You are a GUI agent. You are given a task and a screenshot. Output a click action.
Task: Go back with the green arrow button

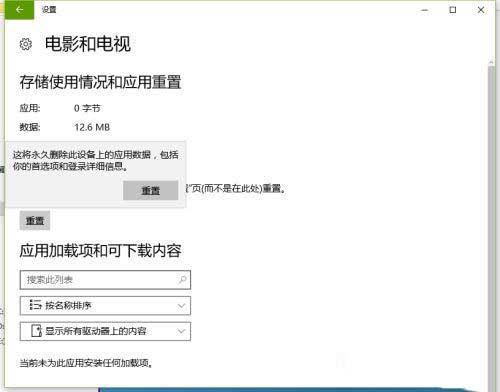click(x=19, y=10)
